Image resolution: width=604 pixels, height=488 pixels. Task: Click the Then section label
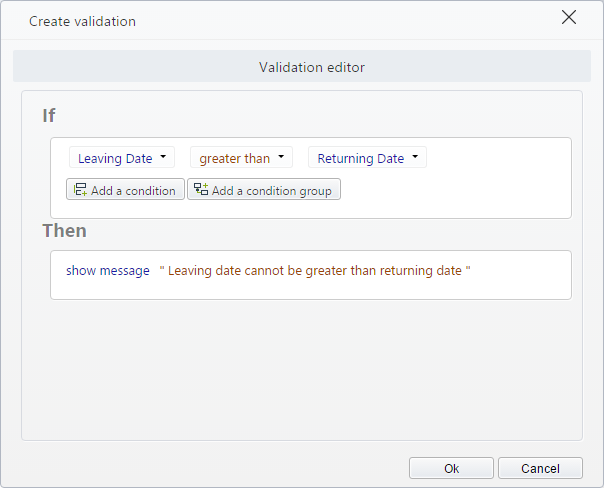pyautogui.click(x=65, y=231)
